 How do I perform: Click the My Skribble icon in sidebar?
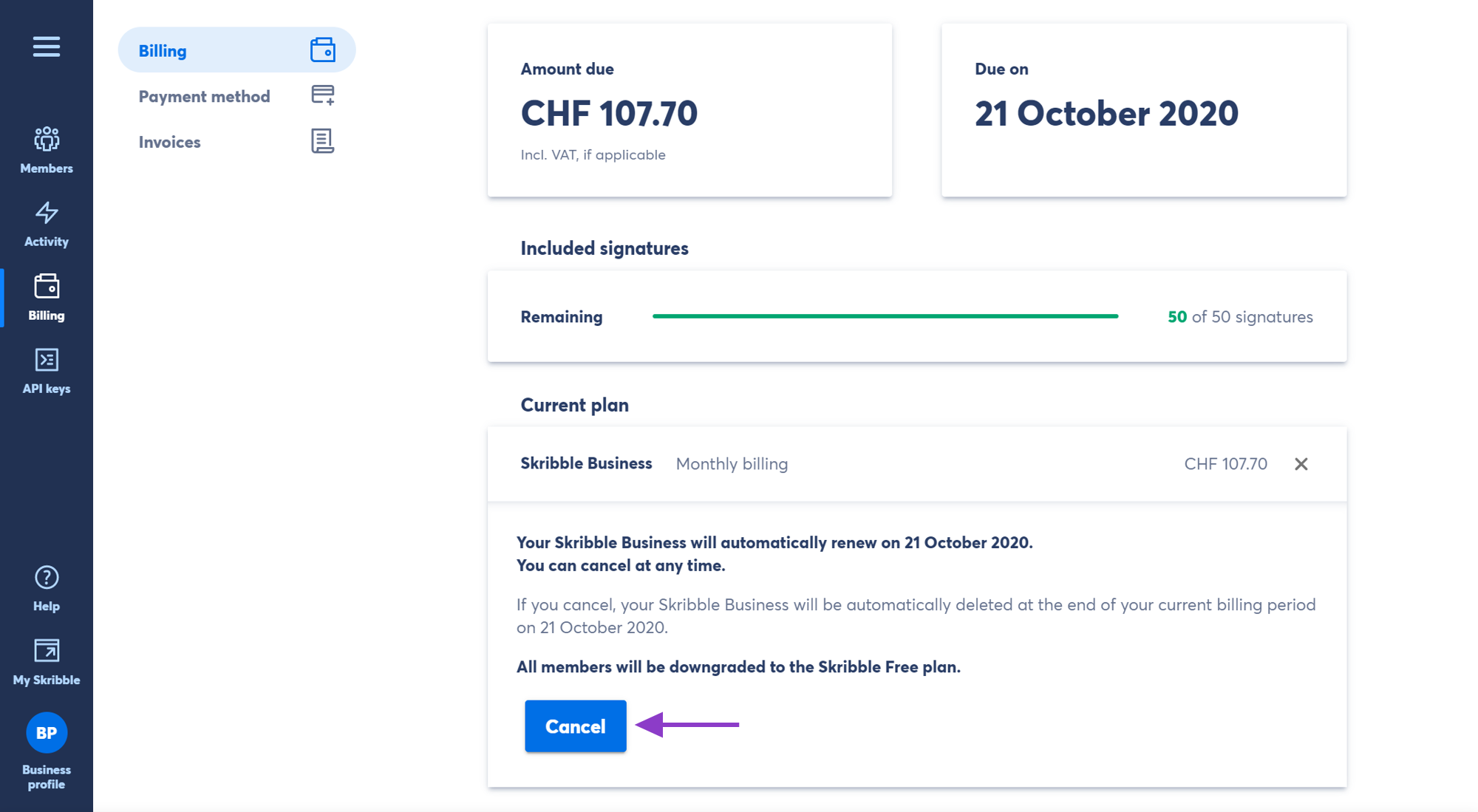coord(47,651)
